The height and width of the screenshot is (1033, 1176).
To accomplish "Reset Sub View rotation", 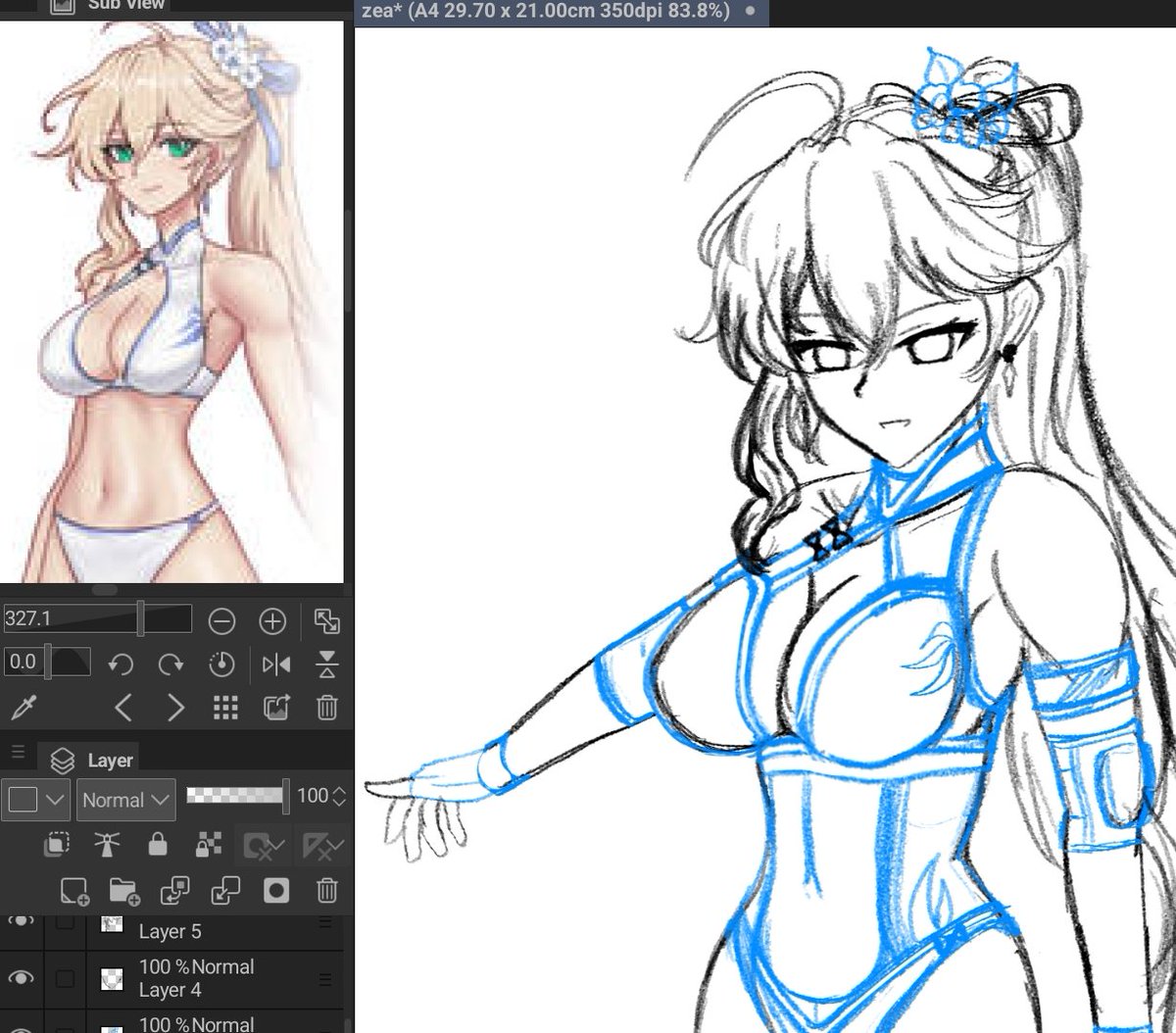I will 222,664.
